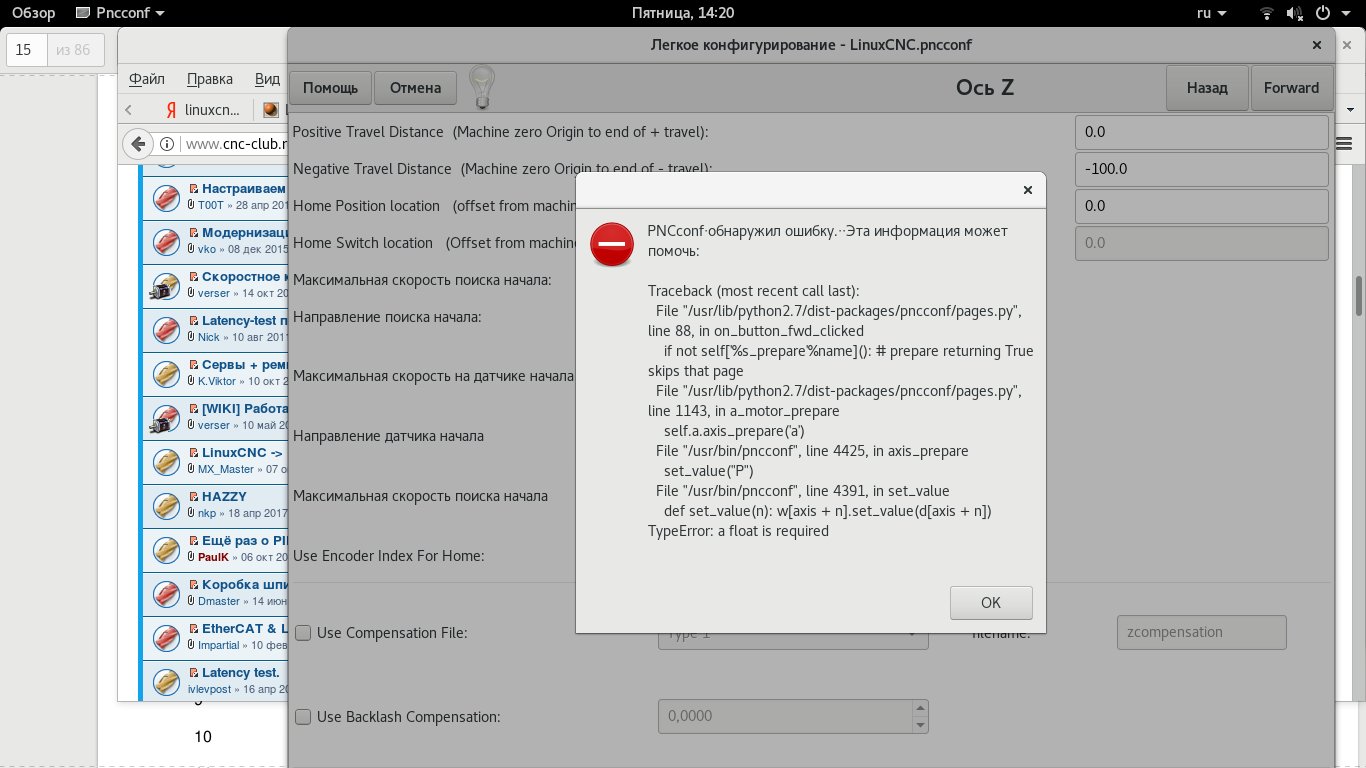Close the error dialog with the x button
The height and width of the screenshot is (768, 1366).
click(x=1027, y=189)
